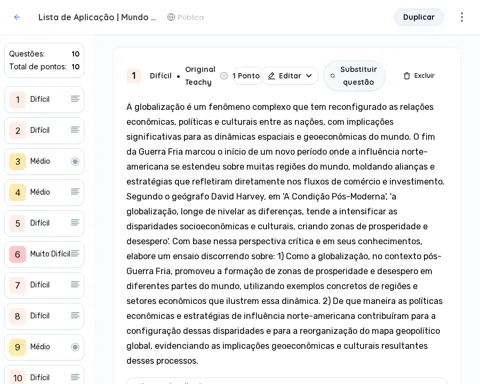Open the three-dot more options menu
Viewport: 480px width, 384px height.
[x=462, y=17]
